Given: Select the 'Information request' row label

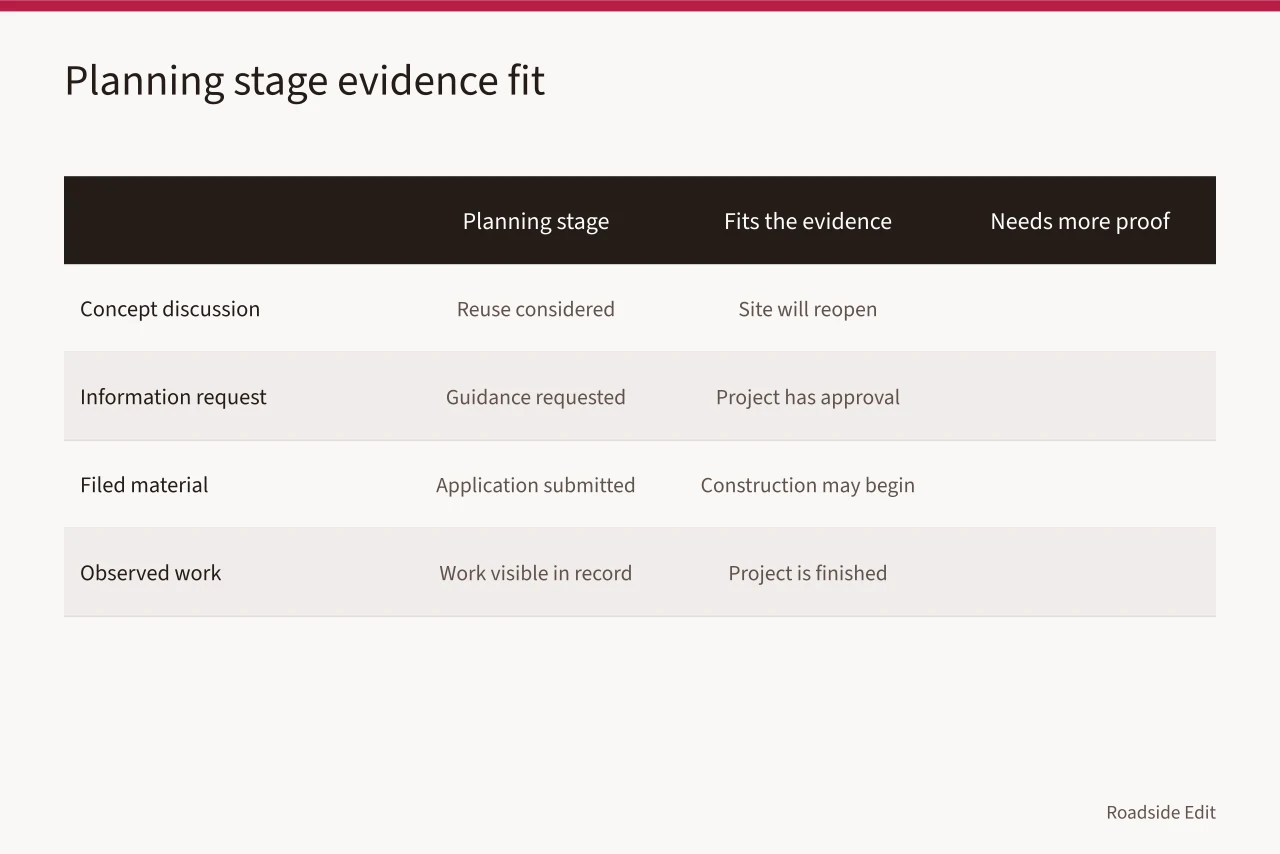Looking at the screenshot, I should [x=173, y=397].
